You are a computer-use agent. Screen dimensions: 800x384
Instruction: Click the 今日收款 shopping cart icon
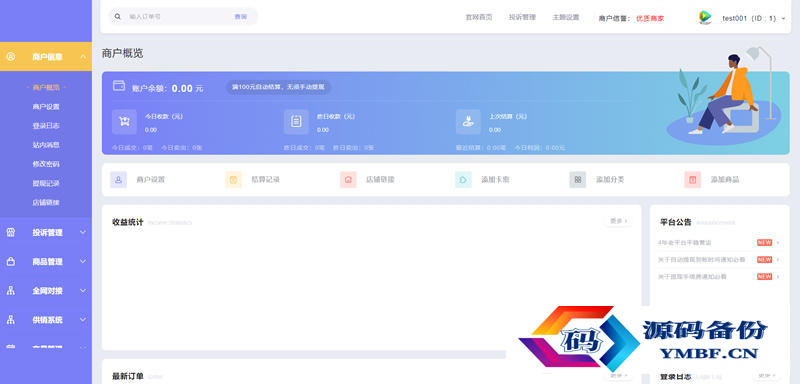124,122
